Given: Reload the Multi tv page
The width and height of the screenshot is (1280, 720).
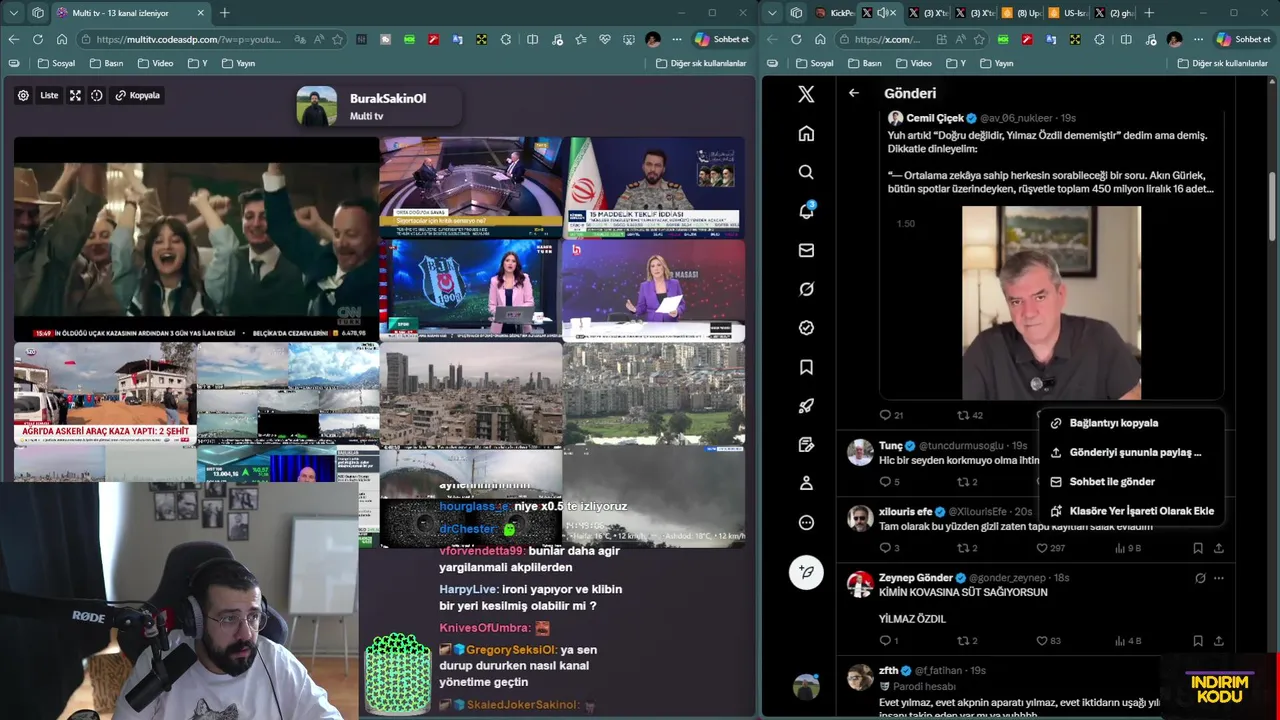Looking at the screenshot, I should tap(37, 39).
